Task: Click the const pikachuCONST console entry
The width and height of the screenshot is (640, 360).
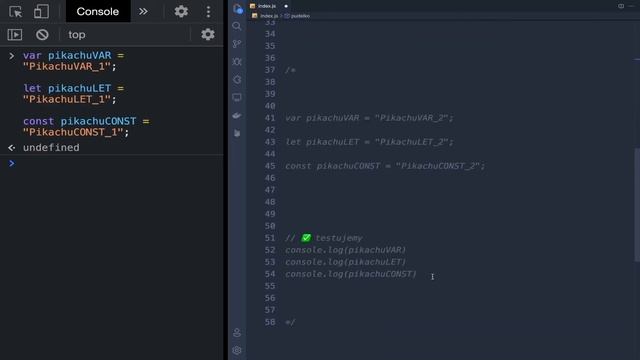Action: (86, 127)
